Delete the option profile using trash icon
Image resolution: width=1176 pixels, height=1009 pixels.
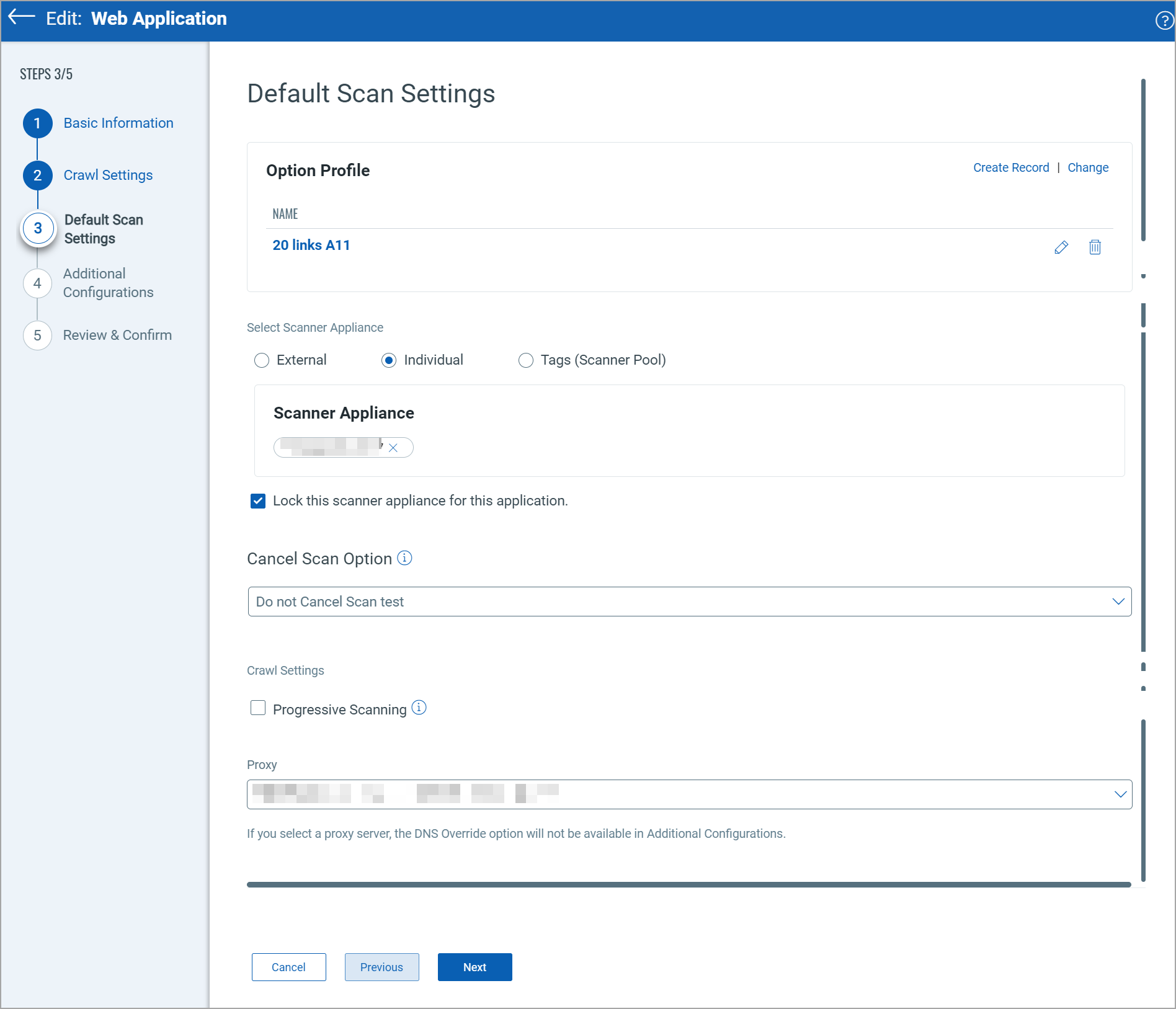pyautogui.click(x=1095, y=247)
